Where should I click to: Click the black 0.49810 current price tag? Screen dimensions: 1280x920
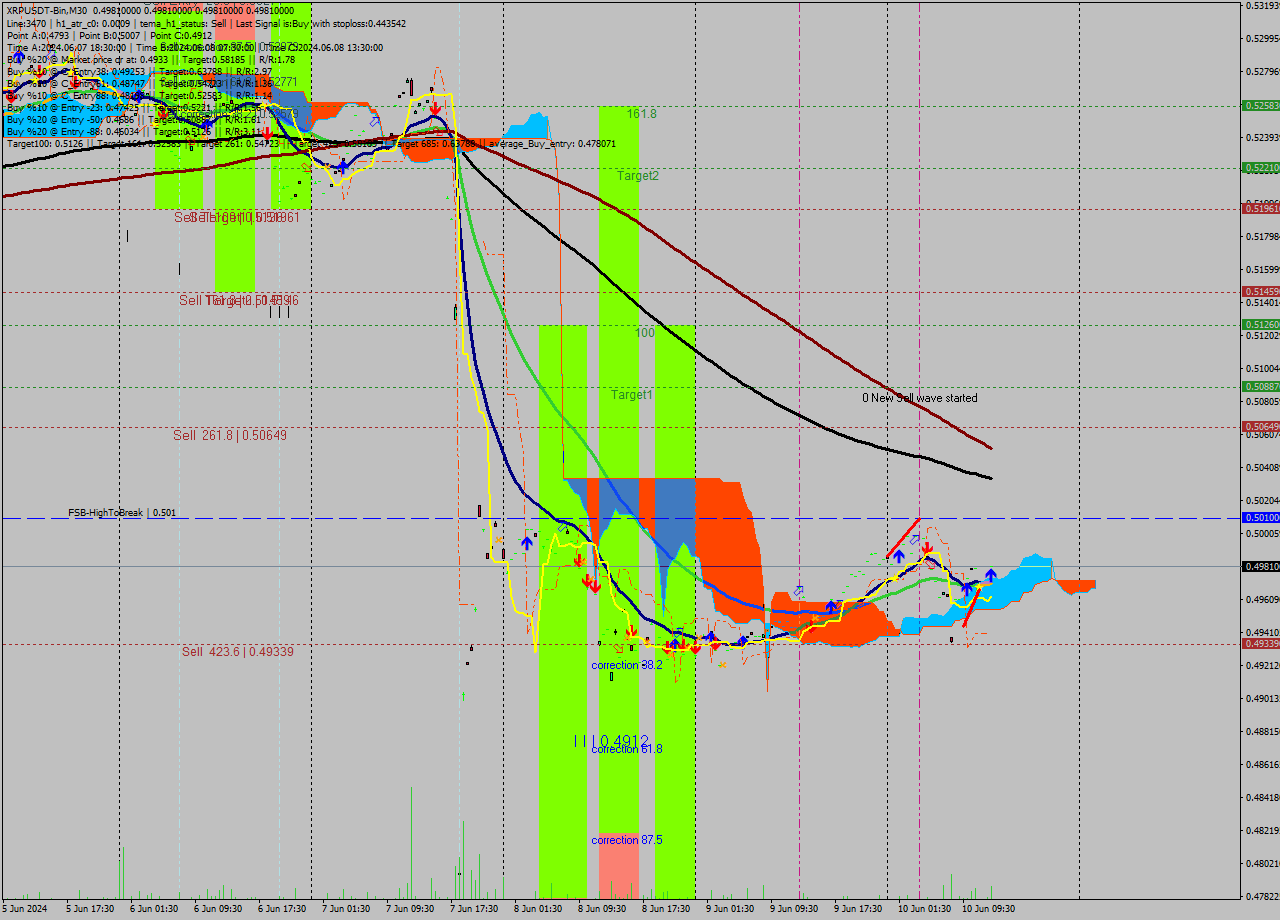point(1260,566)
